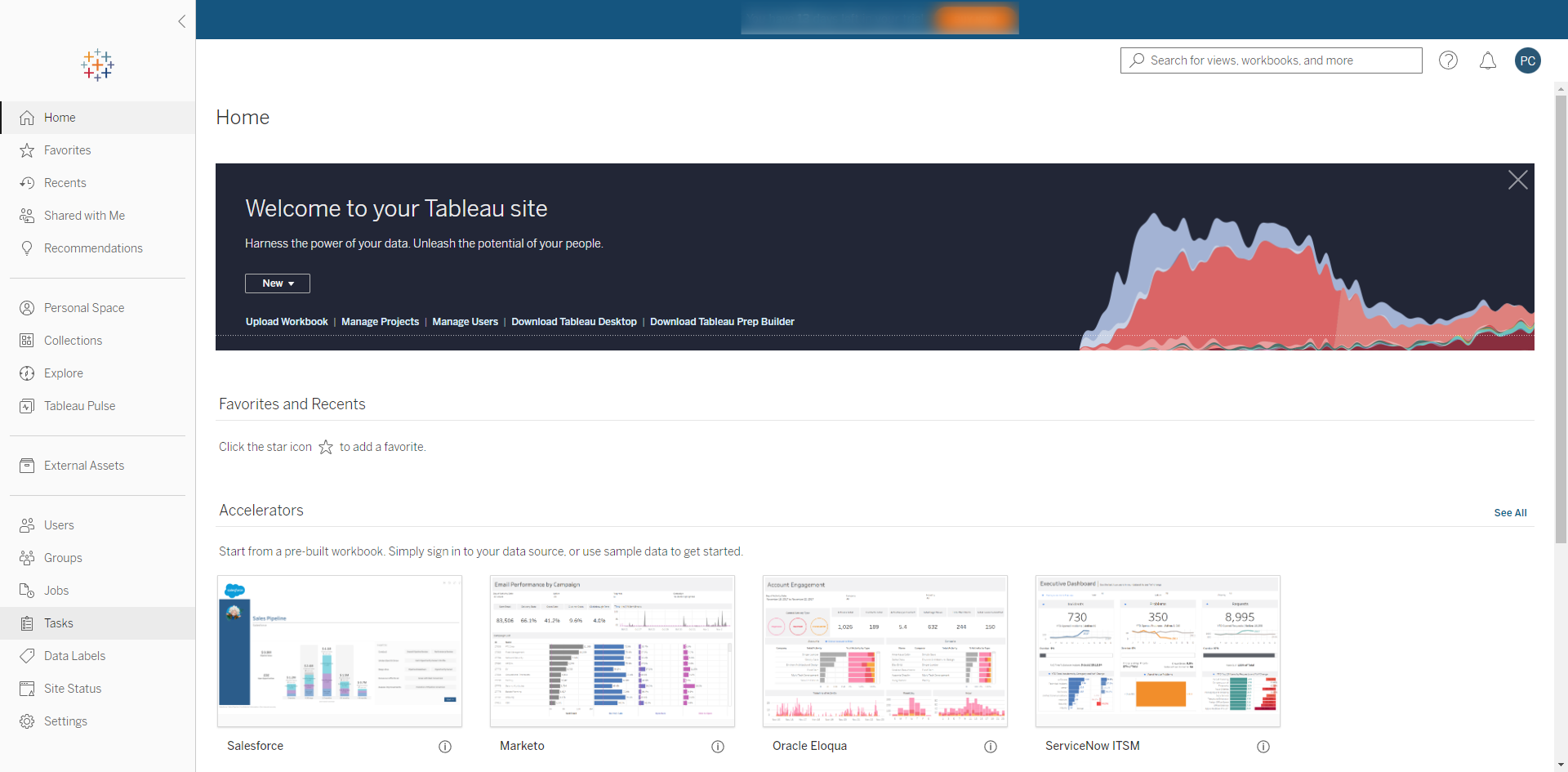Open the help question mark icon
This screenshot has height=772, width=1568.
click(x=1448, y=60)
